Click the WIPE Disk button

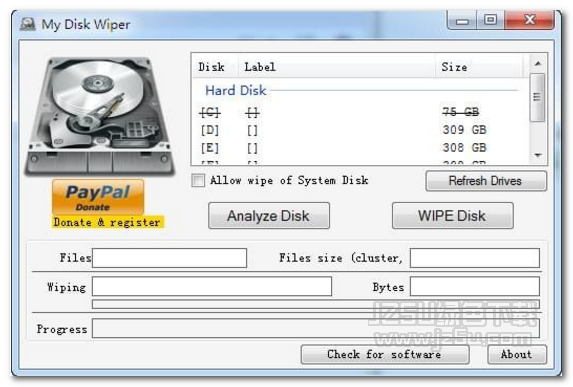tap(452, 216)
